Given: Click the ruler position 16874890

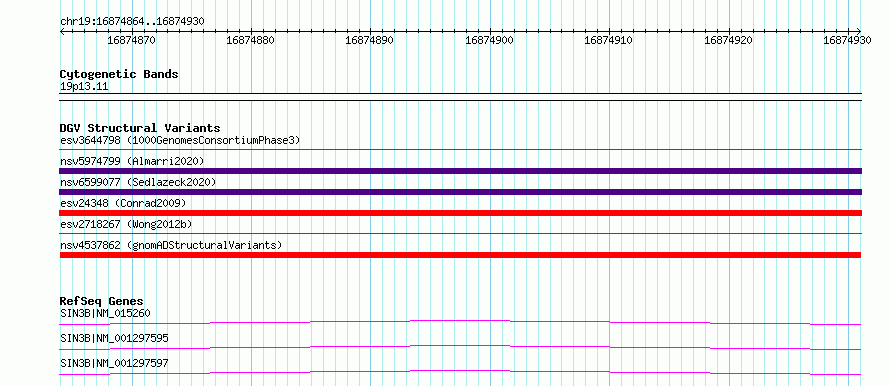Looking at the screenshot, I should pyautogui.click(x=370, y=40).
